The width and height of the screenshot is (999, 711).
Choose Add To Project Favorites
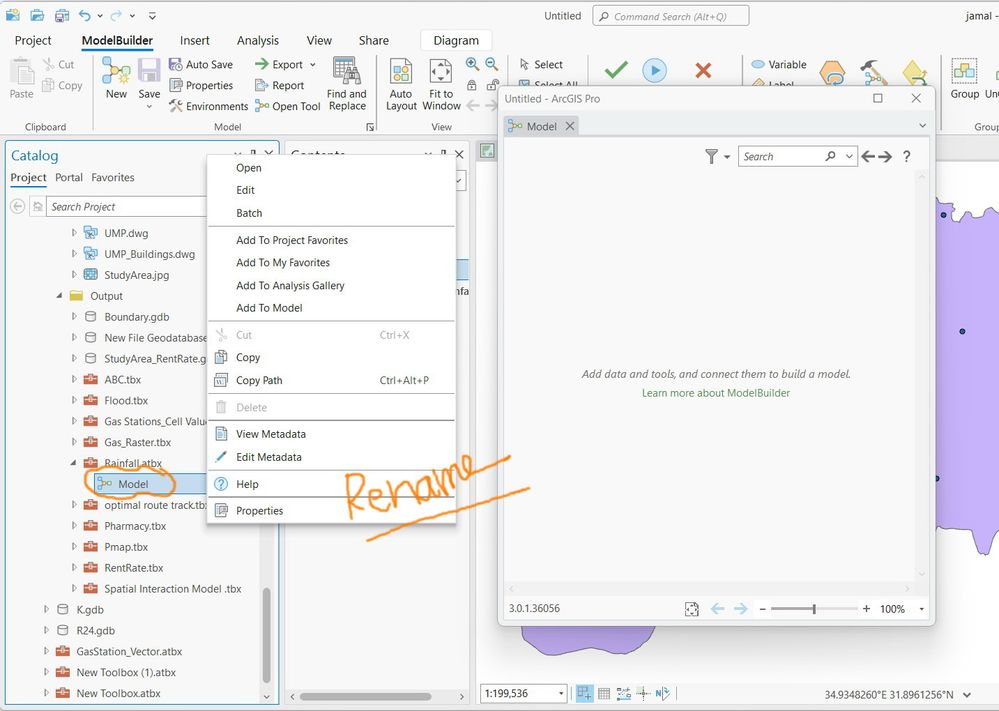pos(331,240)
